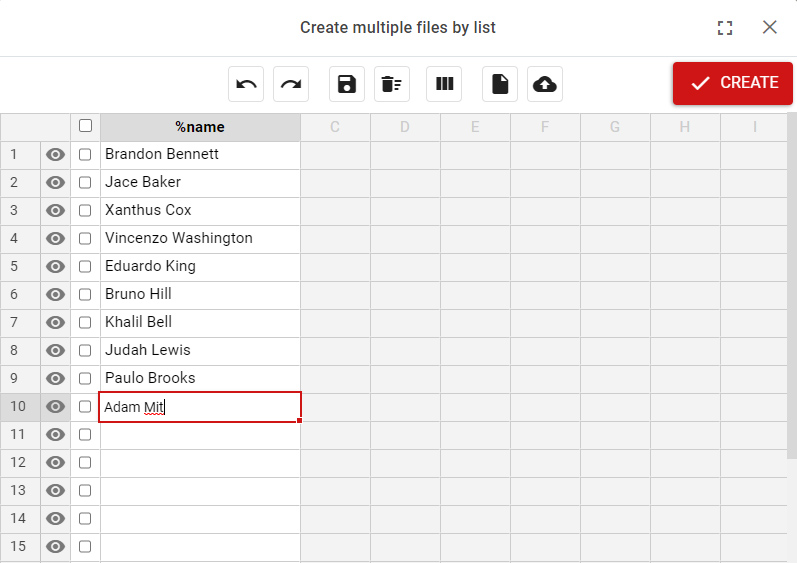Click the file document icon
Viewport: 797px width, 563px height.
(500, 84)
